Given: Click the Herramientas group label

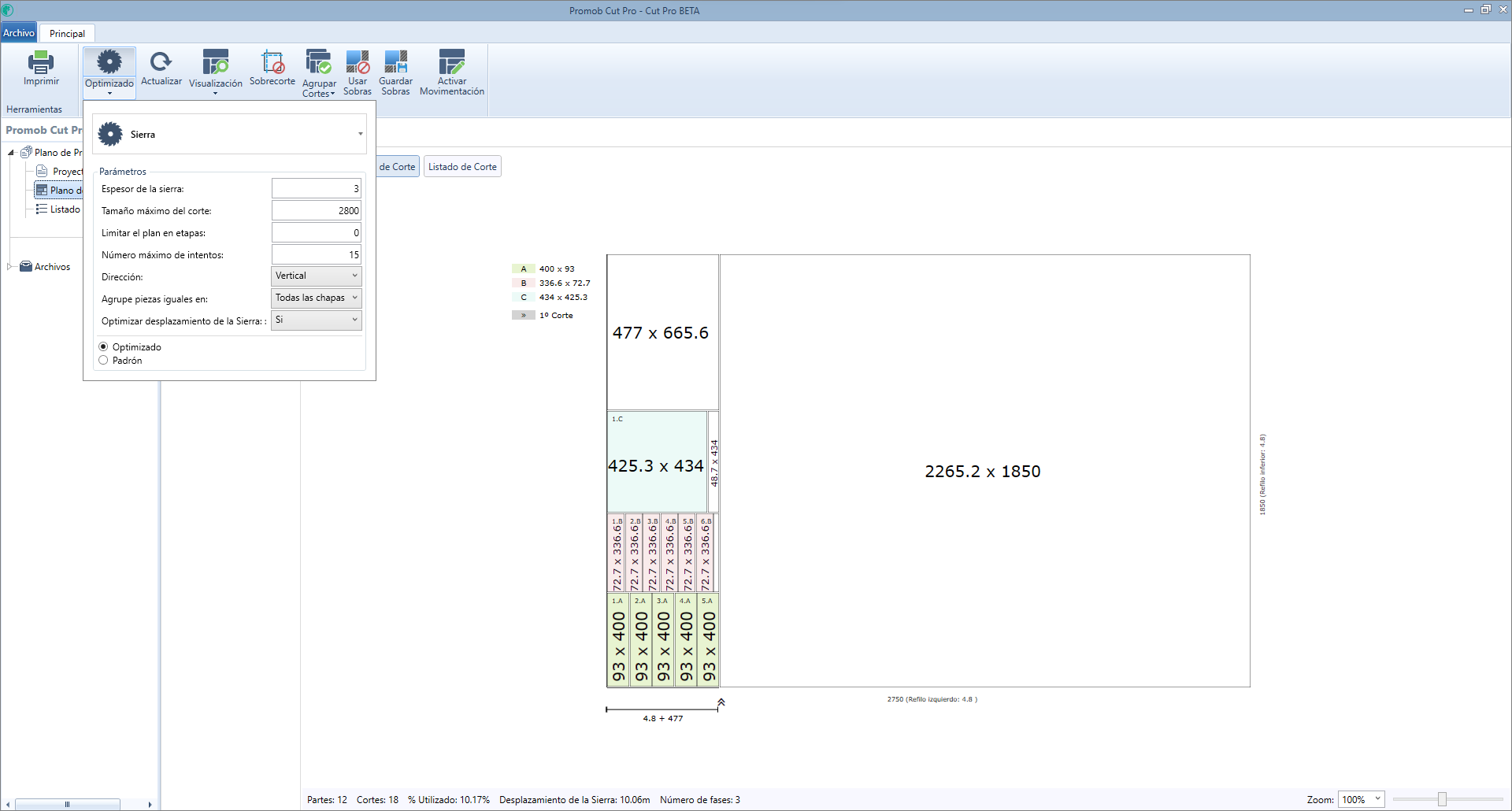Looking at the screenshot, I should [34, 109].
